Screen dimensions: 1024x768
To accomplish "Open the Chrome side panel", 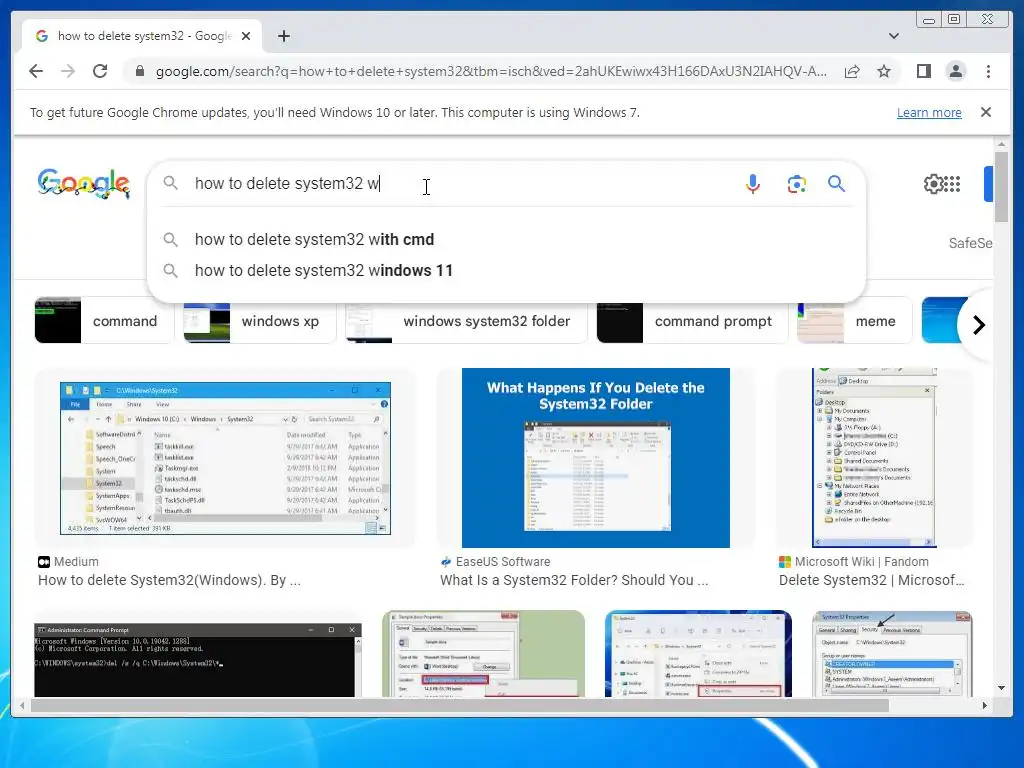I will tap(923, 71).
